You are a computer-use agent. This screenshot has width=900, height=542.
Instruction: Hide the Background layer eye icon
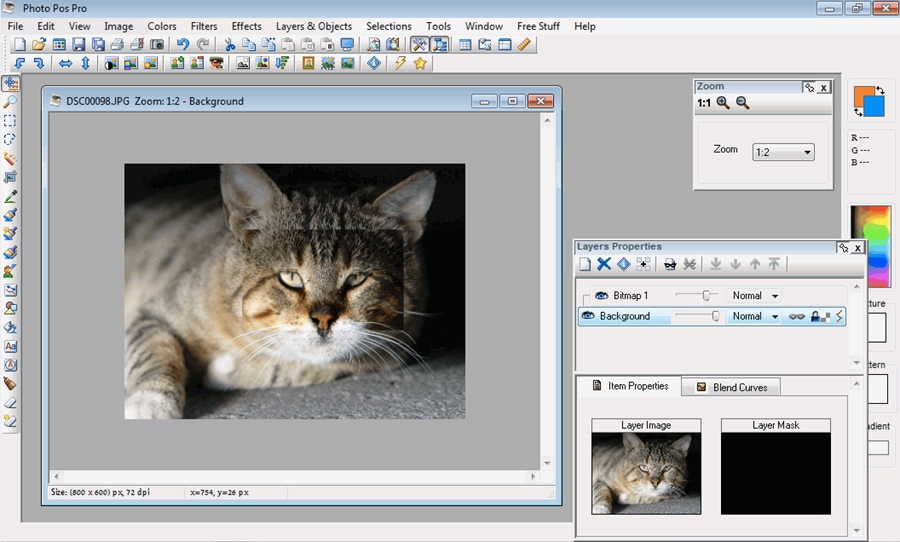coord(588,316)
